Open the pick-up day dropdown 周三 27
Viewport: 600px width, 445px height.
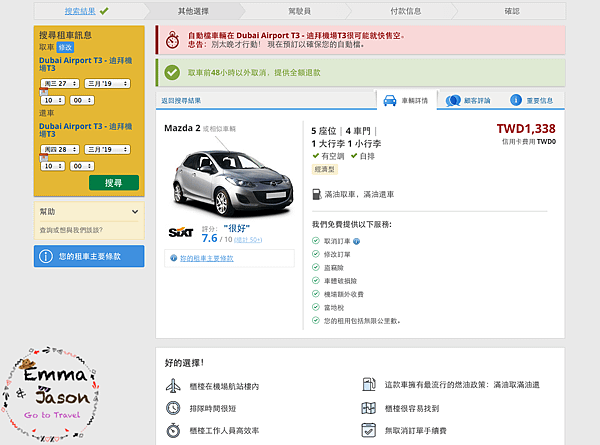(x=60, y=83)
